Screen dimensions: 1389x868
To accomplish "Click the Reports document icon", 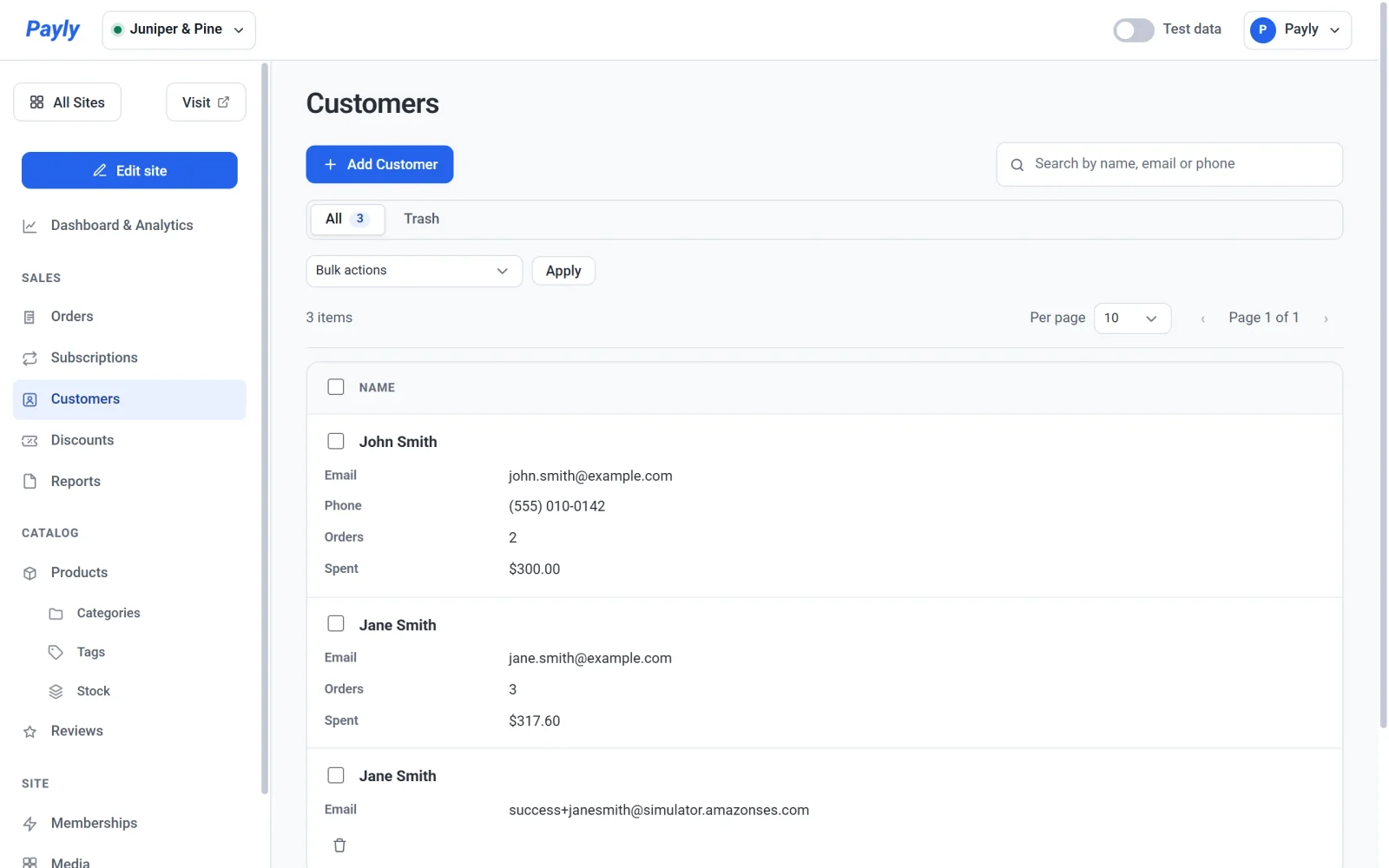I will point(30,482).
